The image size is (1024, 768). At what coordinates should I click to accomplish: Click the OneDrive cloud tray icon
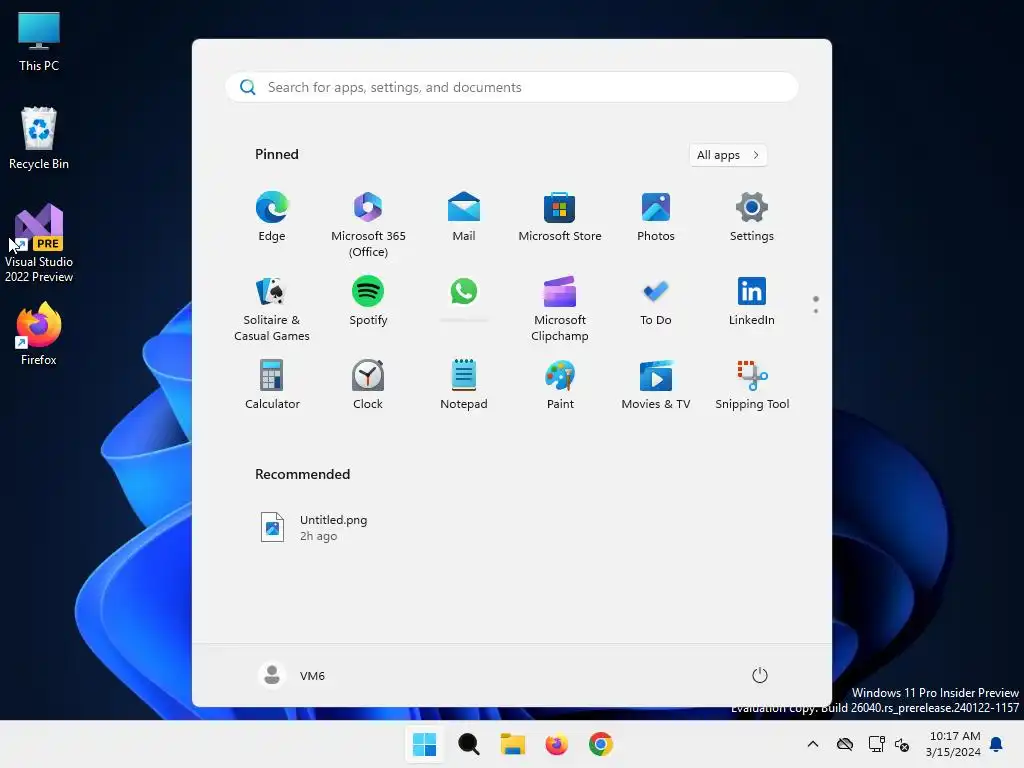coord(845,744)
